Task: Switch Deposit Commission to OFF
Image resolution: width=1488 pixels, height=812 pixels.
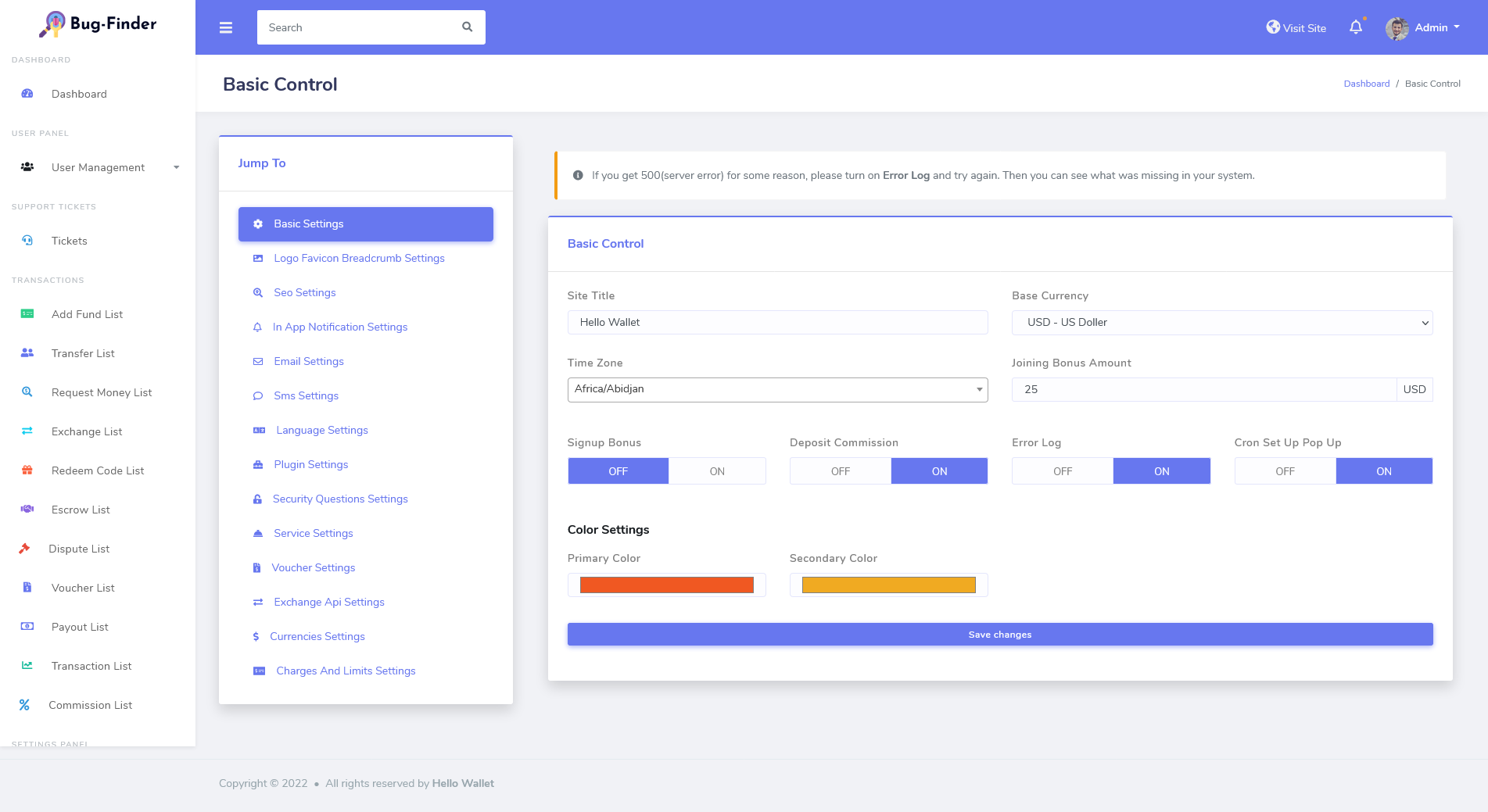Action: (840, 471)
